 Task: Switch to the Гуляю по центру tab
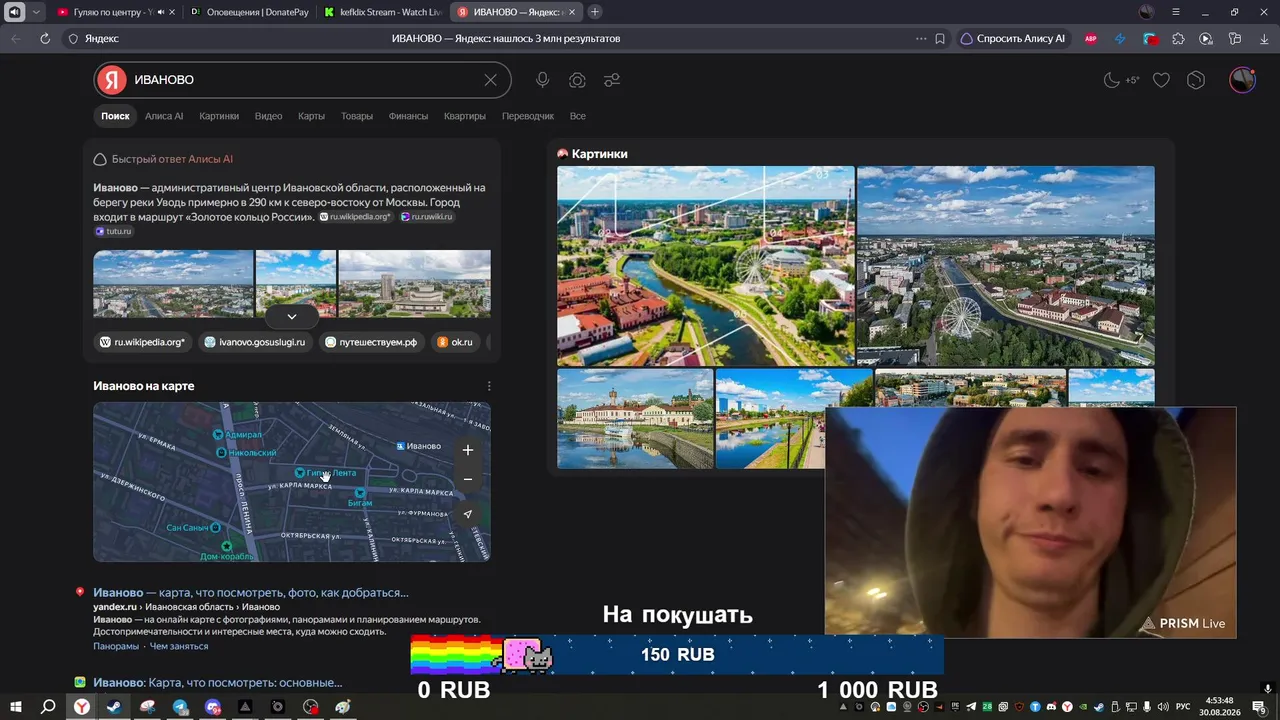pyautogui.click(x=106, y=12)
